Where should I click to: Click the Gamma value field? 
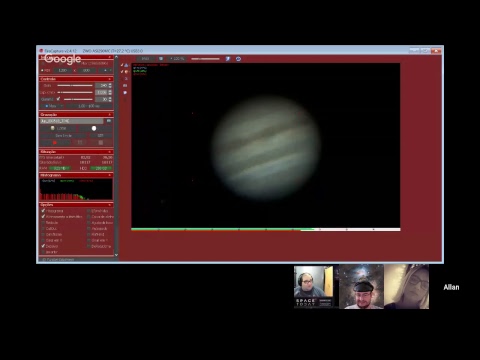(x=102, y=99)
